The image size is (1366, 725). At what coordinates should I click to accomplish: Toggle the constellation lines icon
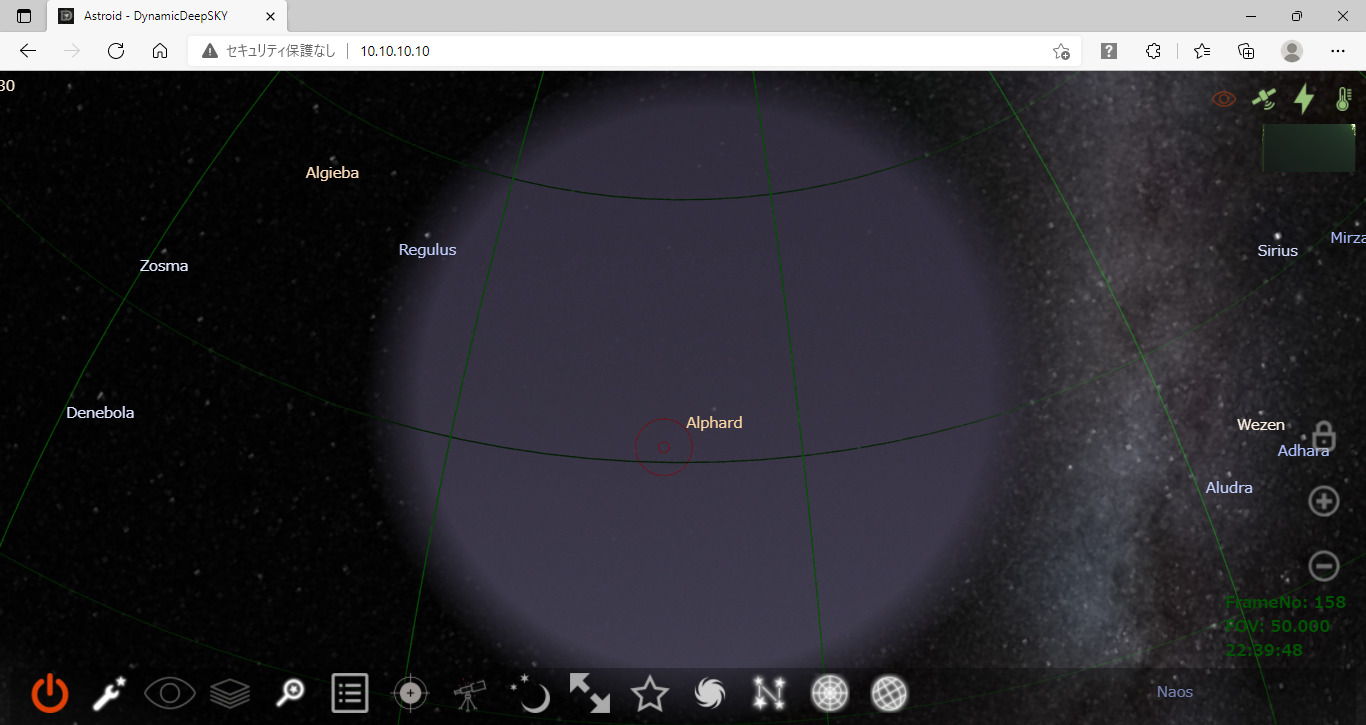click(770, 692)
